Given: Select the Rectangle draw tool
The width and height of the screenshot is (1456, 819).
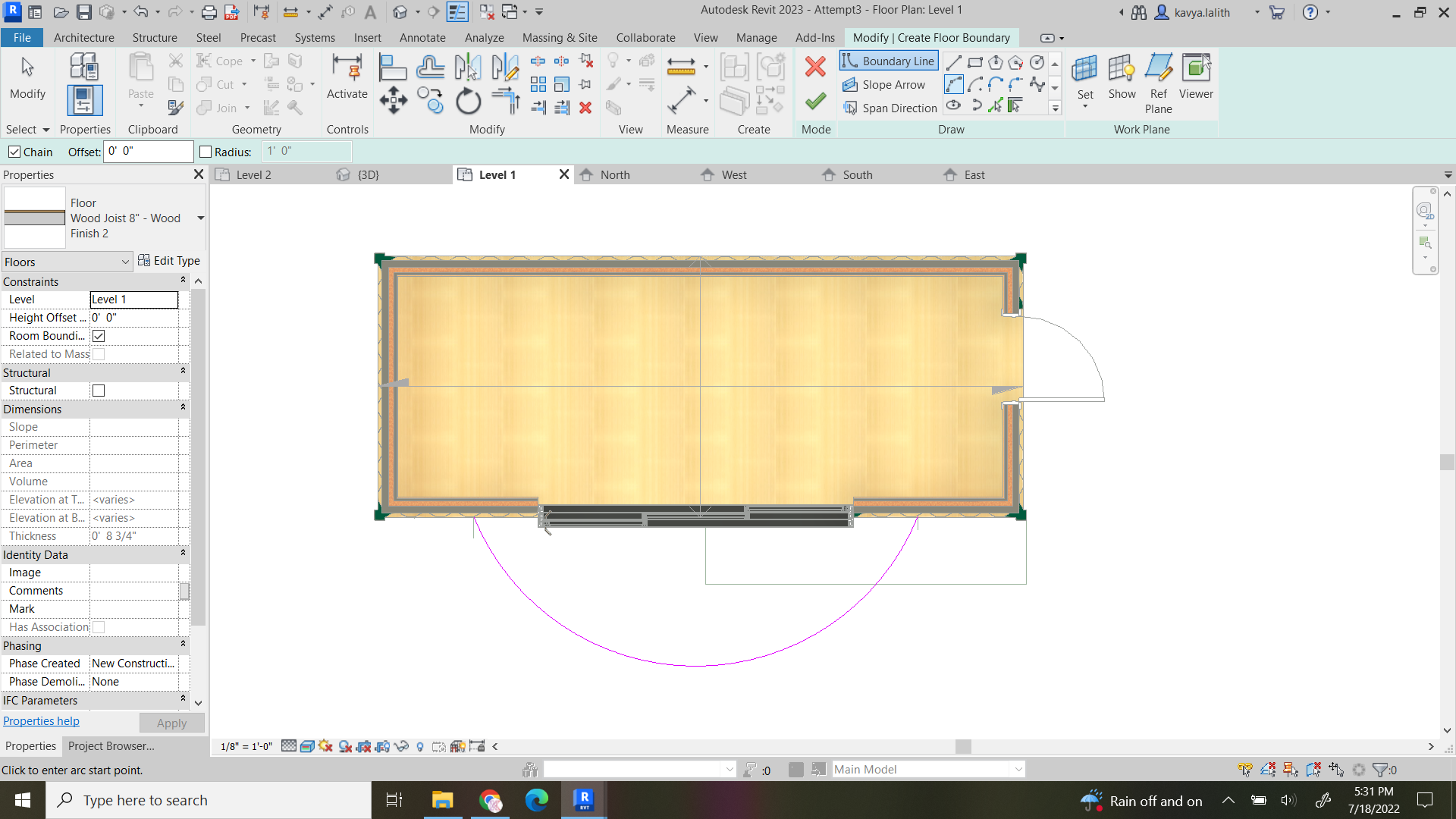Looking at the screenshot, I should coord(975,62).
